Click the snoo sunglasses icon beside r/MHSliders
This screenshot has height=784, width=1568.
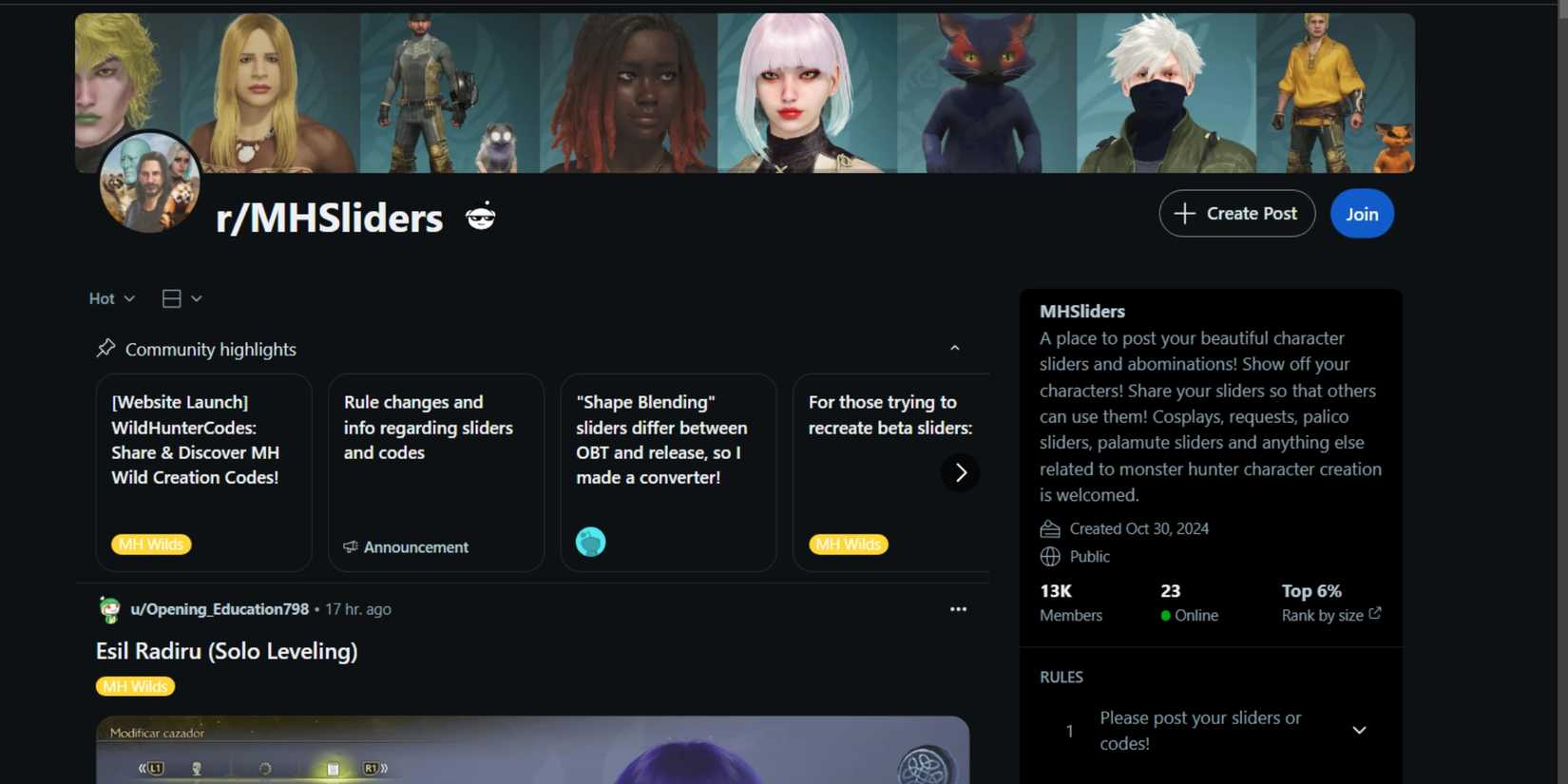coord(481,217)
